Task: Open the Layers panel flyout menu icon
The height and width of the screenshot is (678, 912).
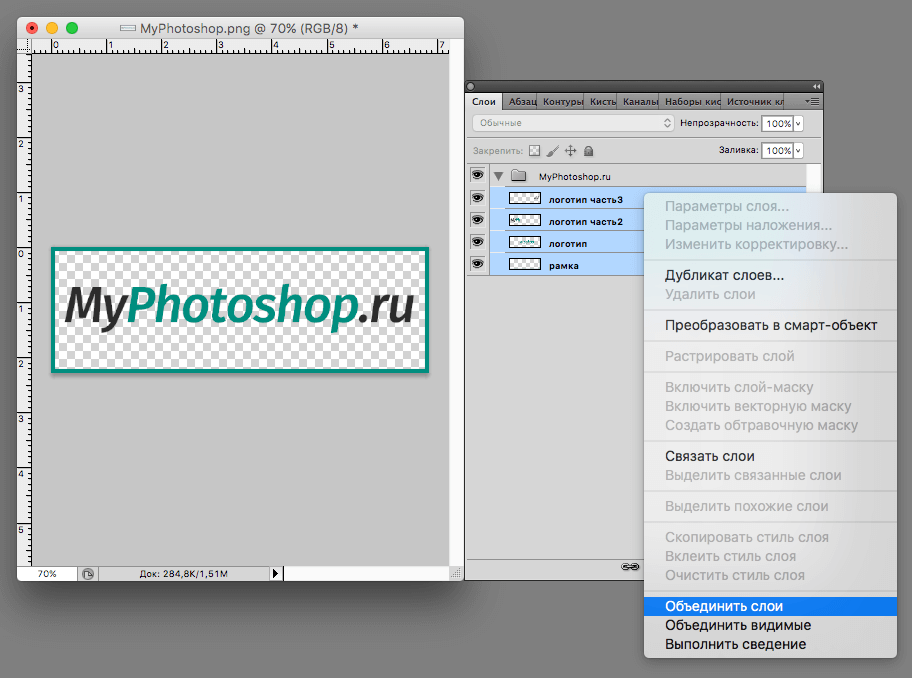Action: click(812, 101)
